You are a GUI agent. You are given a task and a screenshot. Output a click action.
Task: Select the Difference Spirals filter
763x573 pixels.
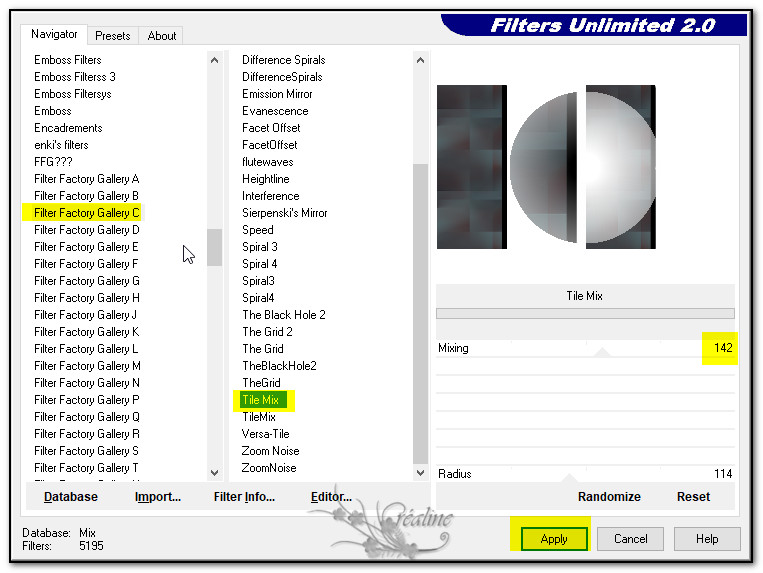284,60
